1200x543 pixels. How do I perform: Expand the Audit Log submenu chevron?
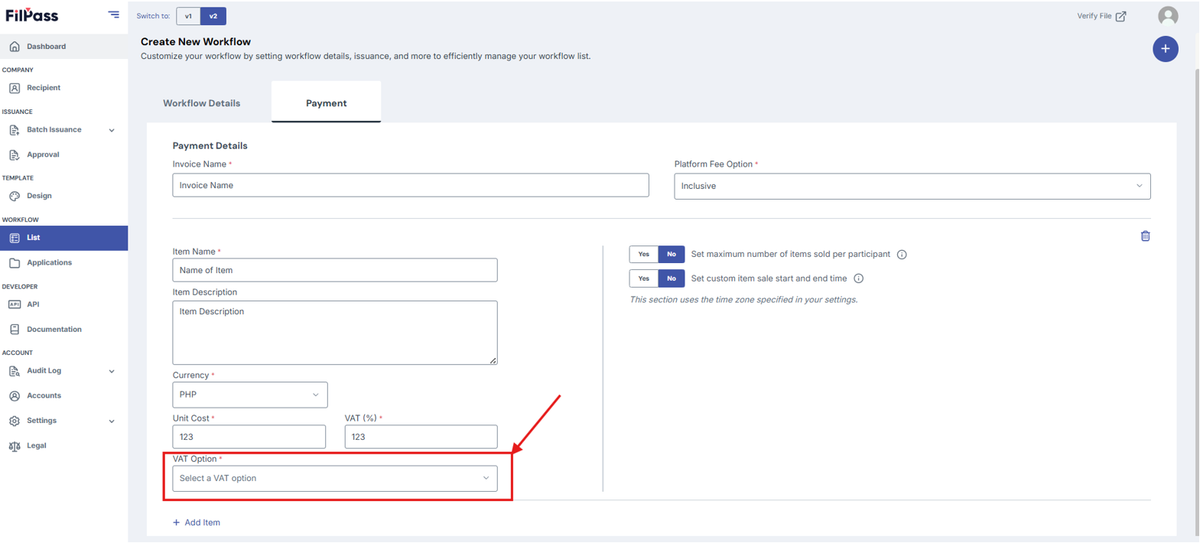pyautogui.click(x=111, y=371)
